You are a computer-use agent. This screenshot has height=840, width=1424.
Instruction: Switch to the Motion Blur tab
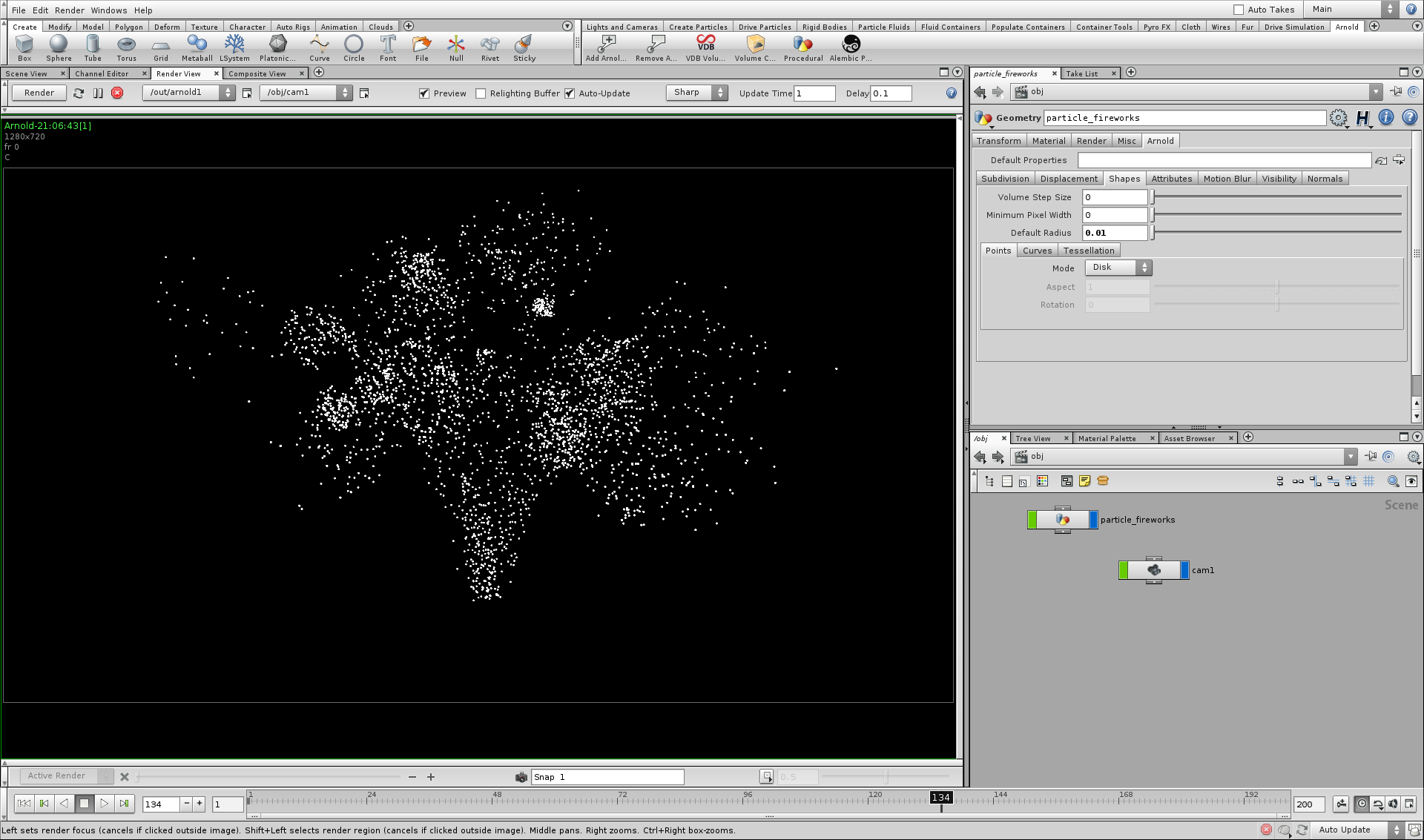tap(1226, 179)
